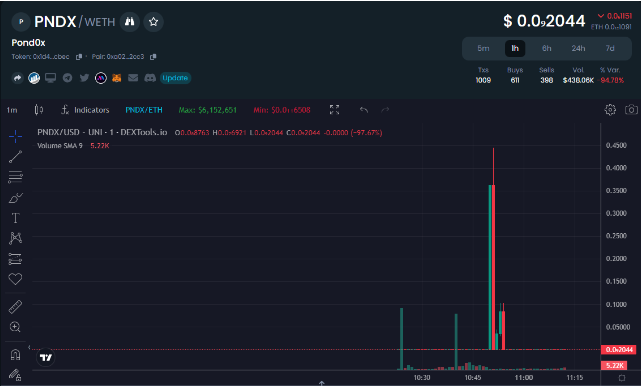Image resolution: width=641 pixels, height=386 pixels.
Task: Copy the pair address
Action: [x=153, y=57]
